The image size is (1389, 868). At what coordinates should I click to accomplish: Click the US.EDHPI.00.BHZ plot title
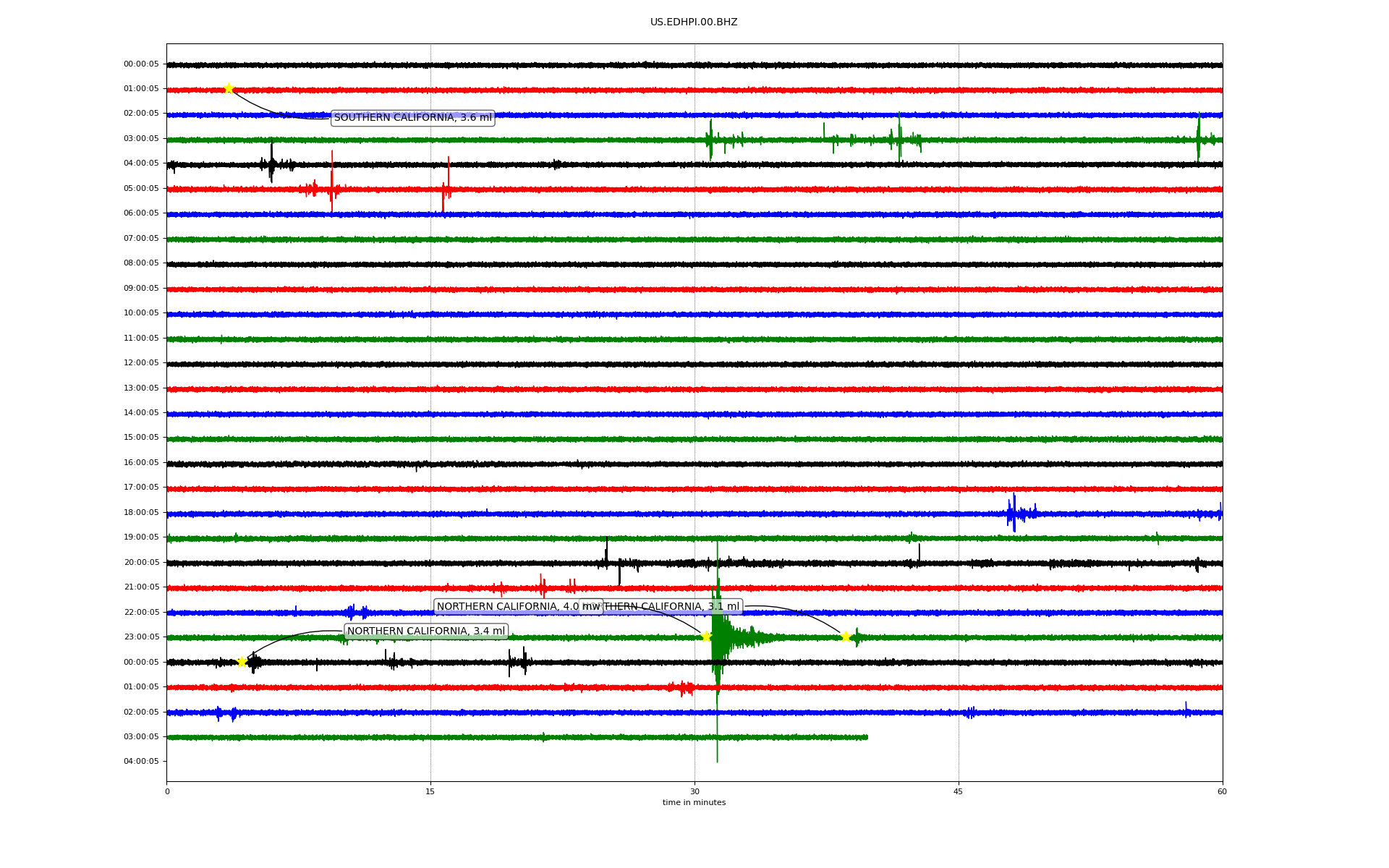pos(693,22)
